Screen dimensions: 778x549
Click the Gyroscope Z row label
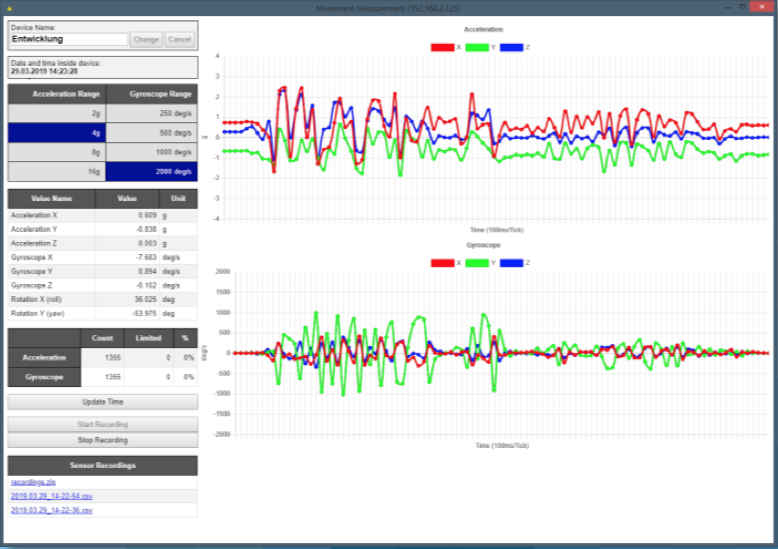(32, 285)
